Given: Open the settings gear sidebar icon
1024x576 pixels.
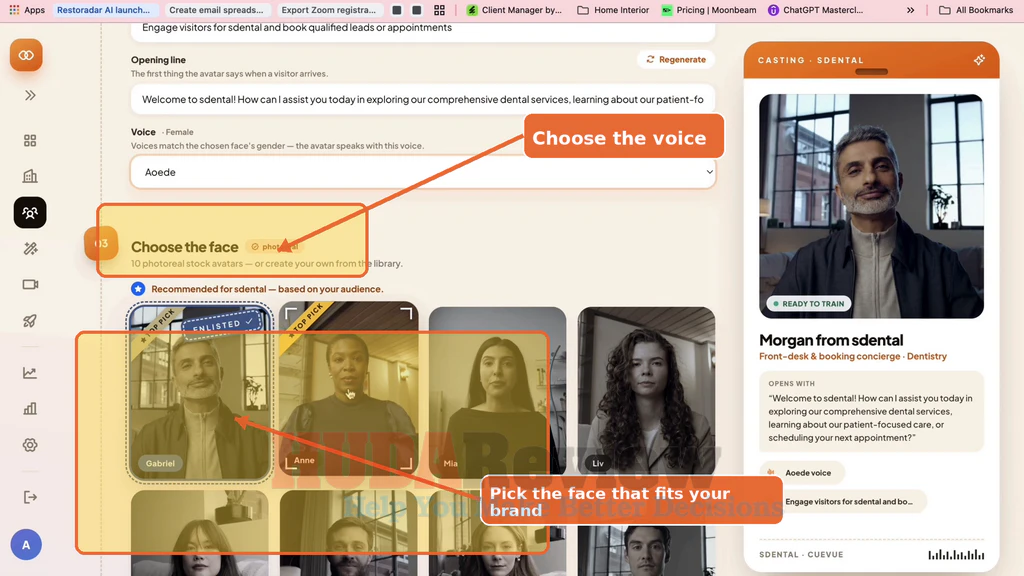Looking at the screenshot, I should 30,445.
